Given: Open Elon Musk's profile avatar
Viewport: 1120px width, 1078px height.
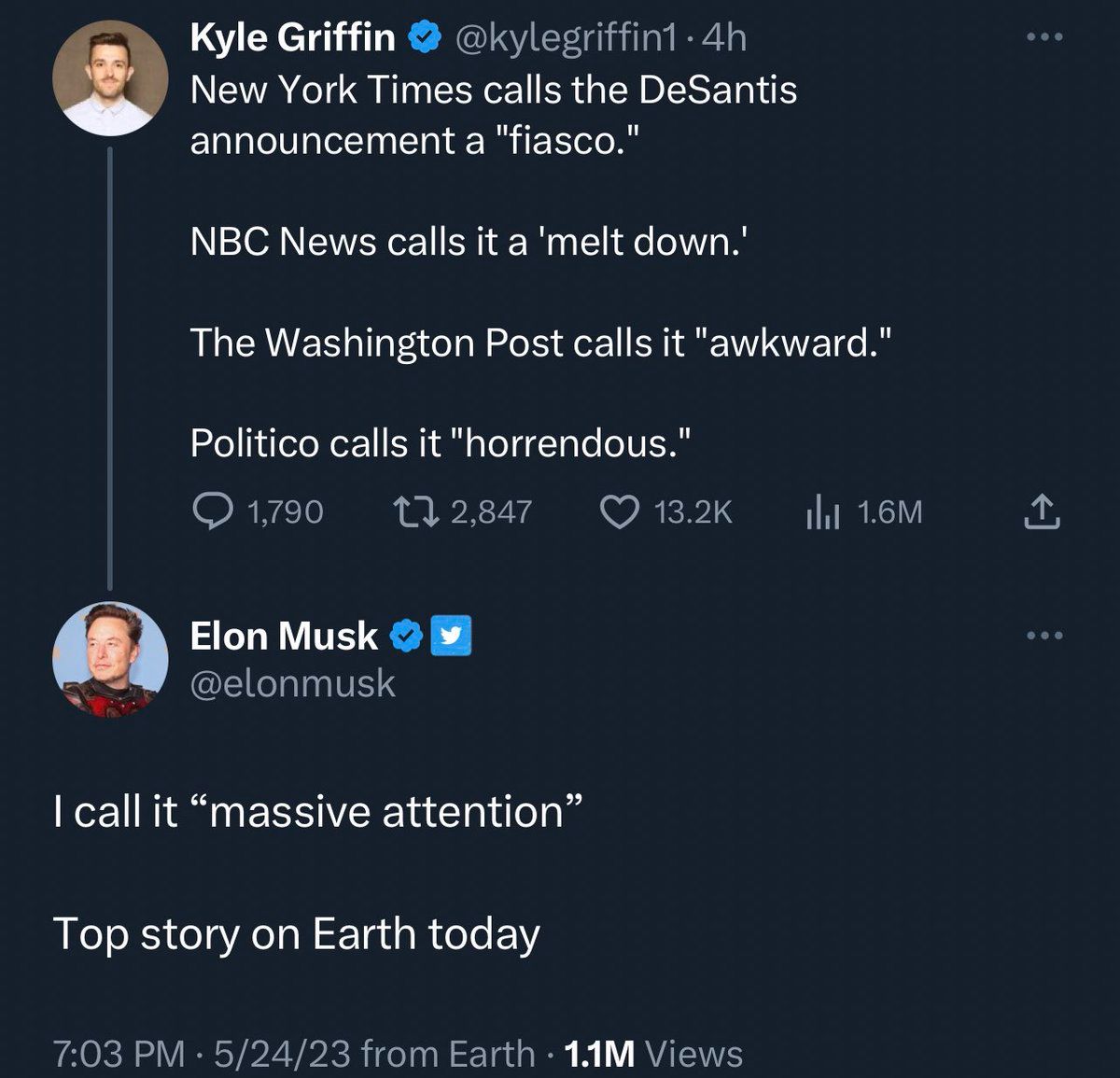Looking at the screenshot, I should click(110, 660).
